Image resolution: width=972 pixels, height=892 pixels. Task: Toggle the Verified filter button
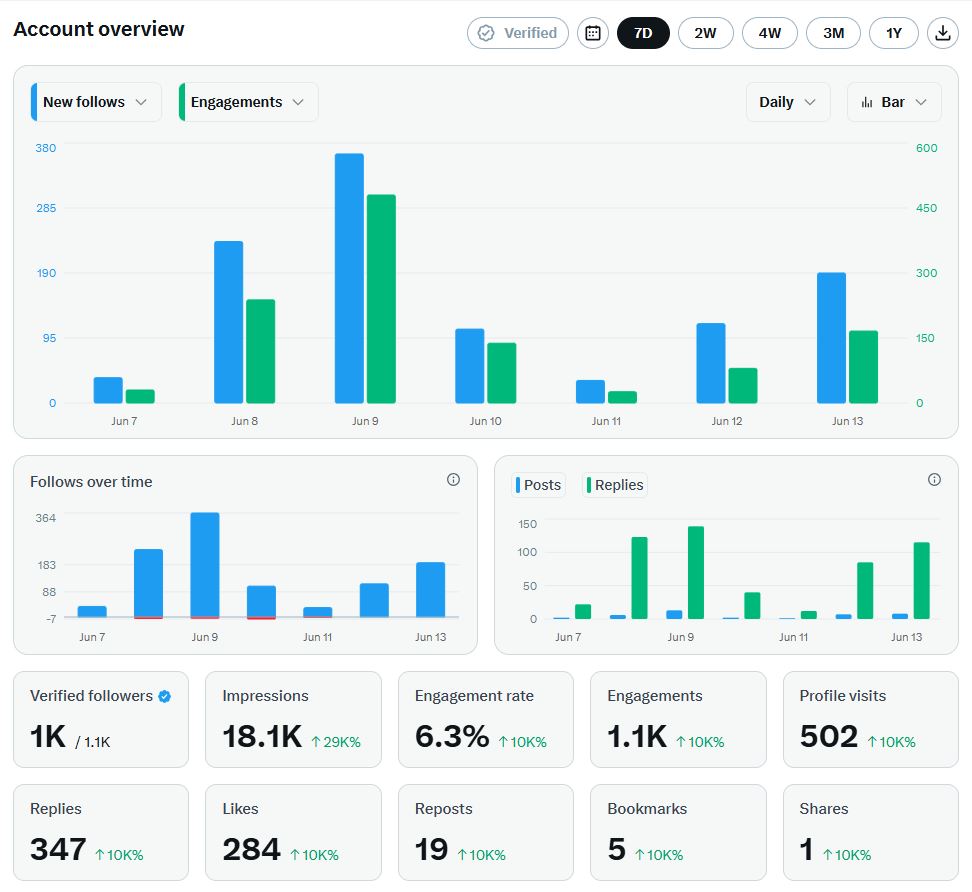(518, 33)
